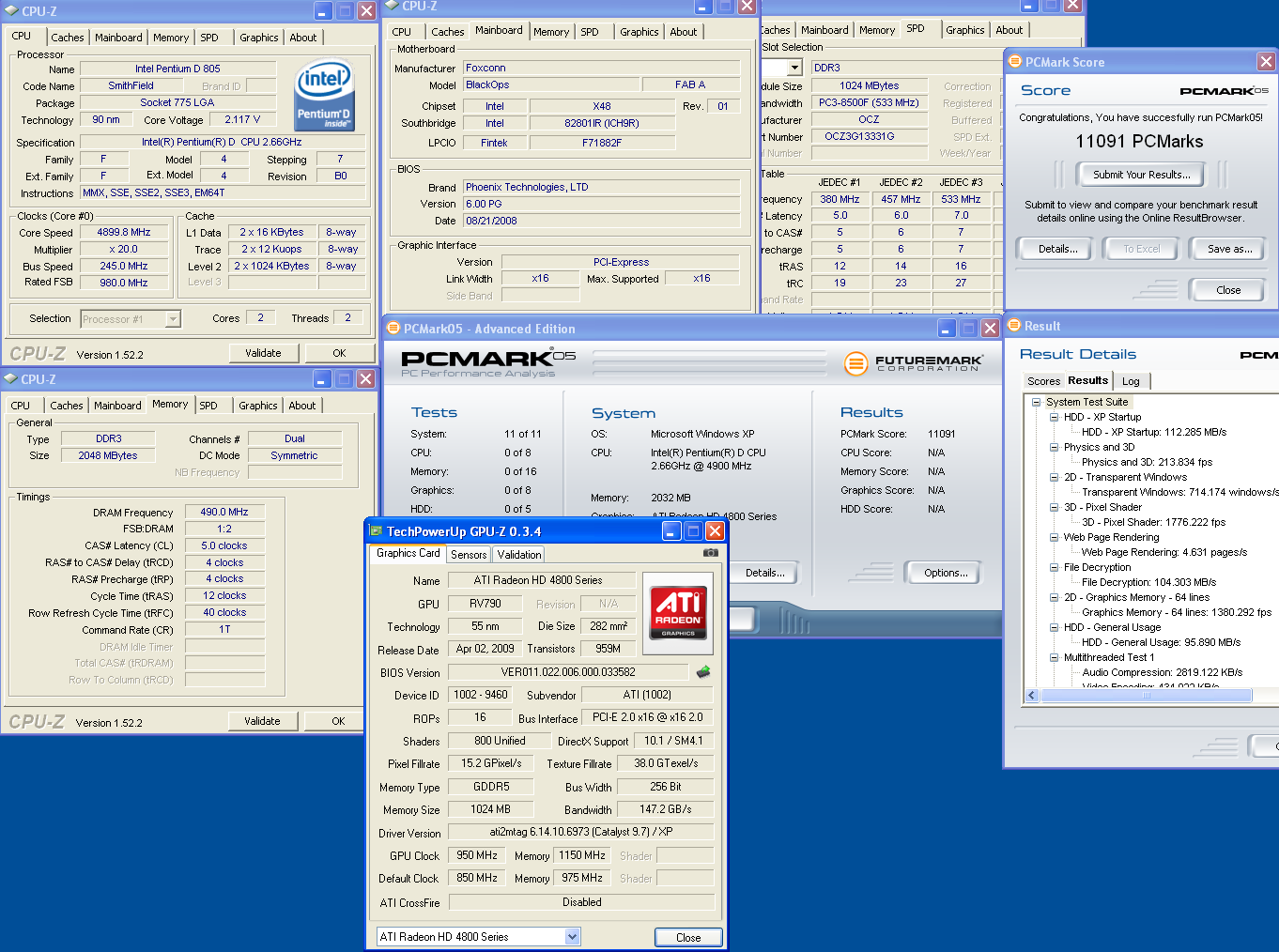Click the PCMark05 Advanced Edition title bar icon
Viewport: 1279px width, 952px height.
[x=393, y=329]
